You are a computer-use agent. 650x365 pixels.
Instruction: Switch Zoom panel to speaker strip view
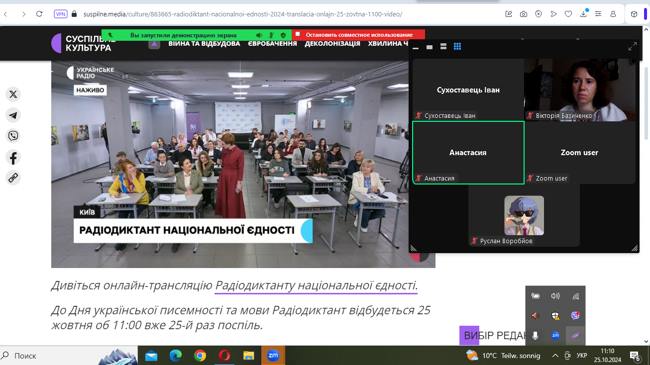pos(443,46)
